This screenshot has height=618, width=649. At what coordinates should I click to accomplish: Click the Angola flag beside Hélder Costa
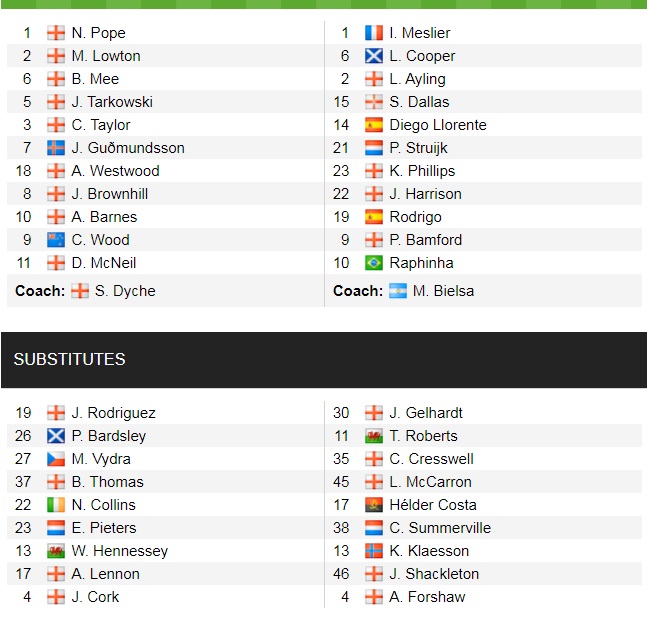(x=374, y=505)
